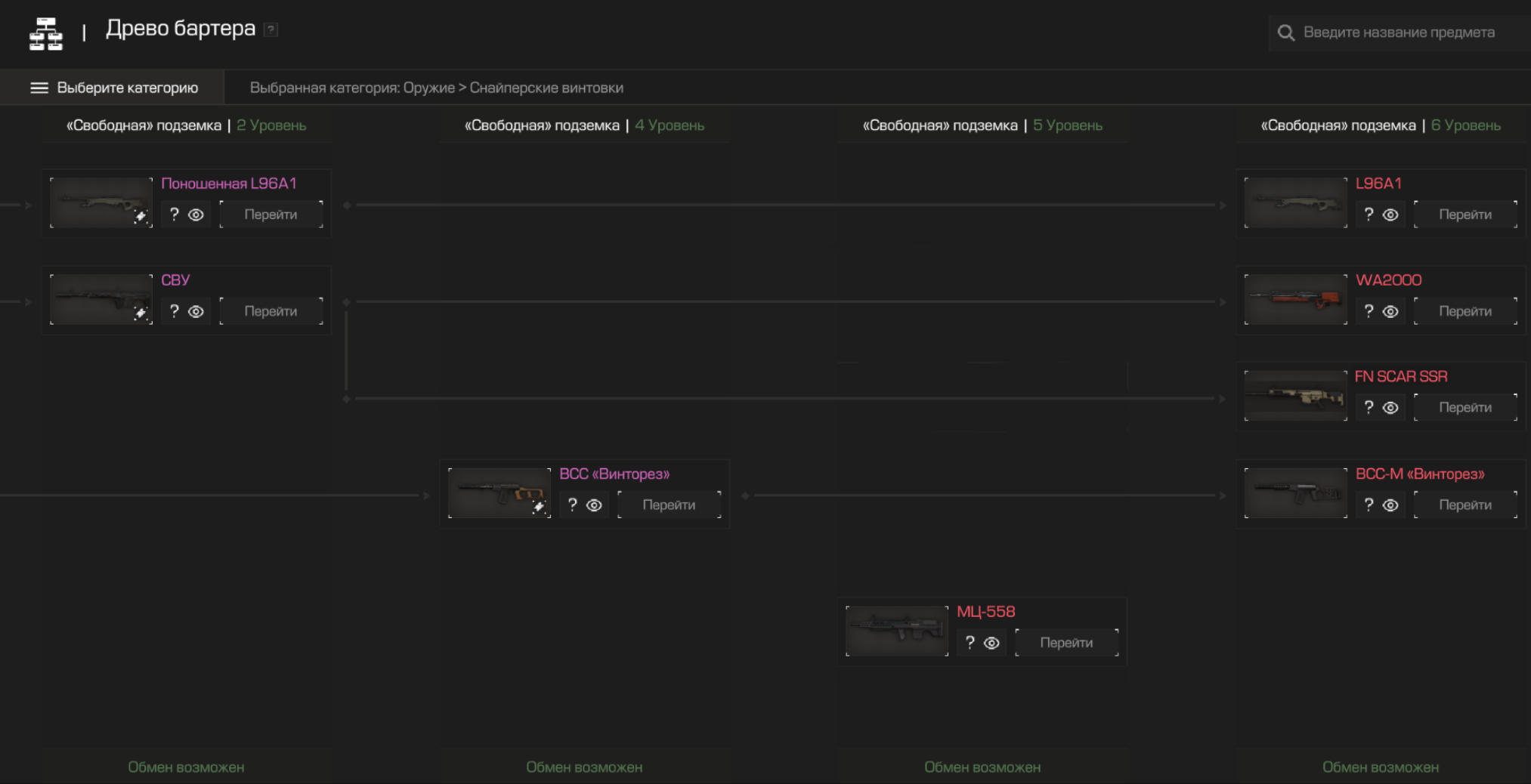1531x784 pixels.
Task: Toggle eye preview for L96A1 level 6
Action: point(1391,215)
